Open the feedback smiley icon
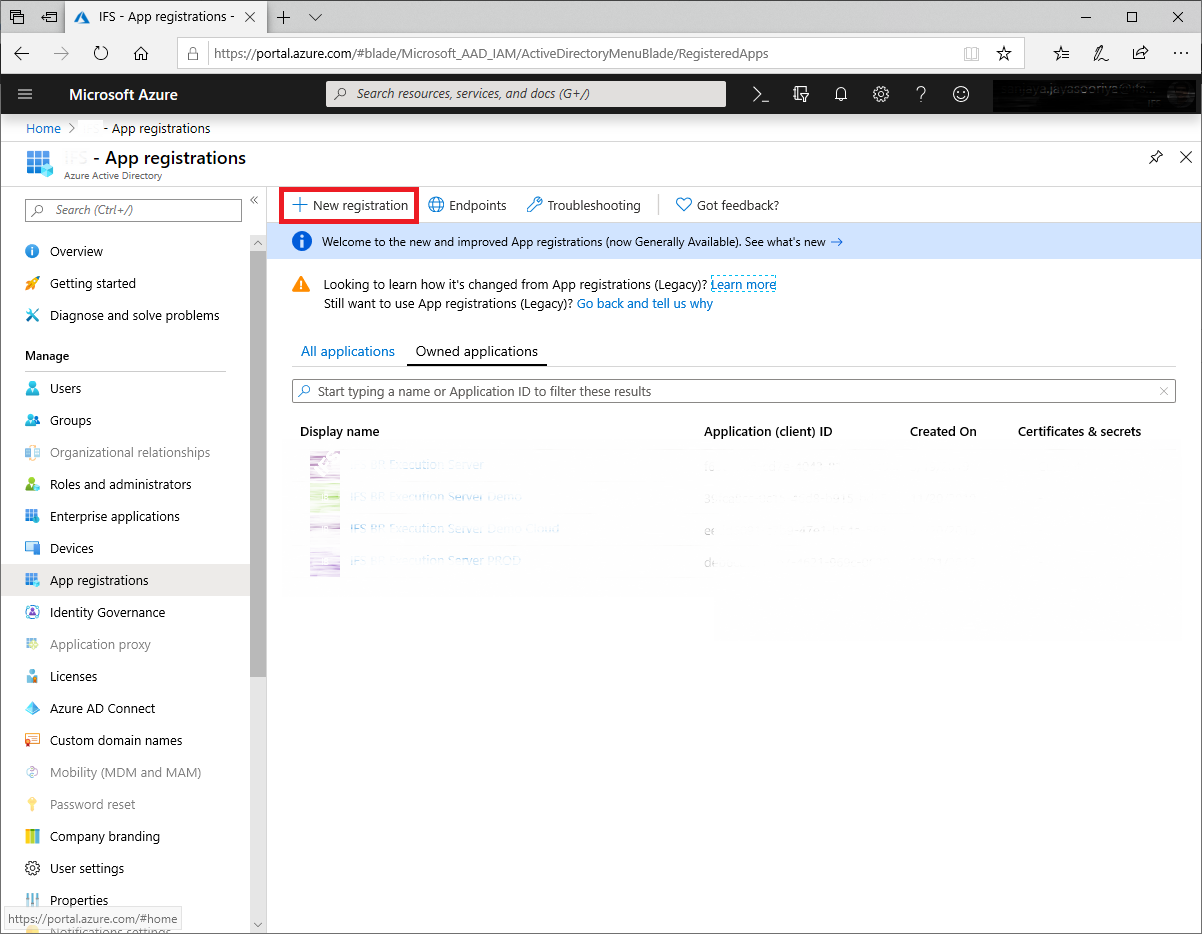This screenshot has width=1202, height=934. [x=961, y=94]
